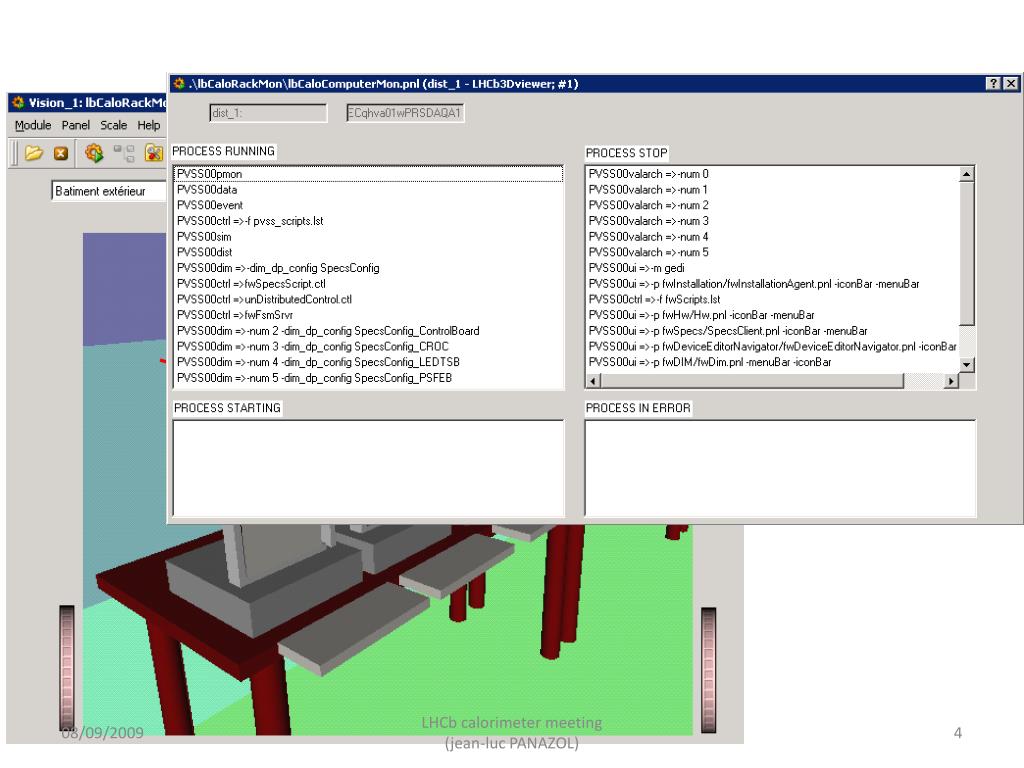This screenshot has height=768, width=1024.
Task: Select fwDeviceEditorNavigator.pnl row
Action: pyautogui.click(x=773, y=346)
